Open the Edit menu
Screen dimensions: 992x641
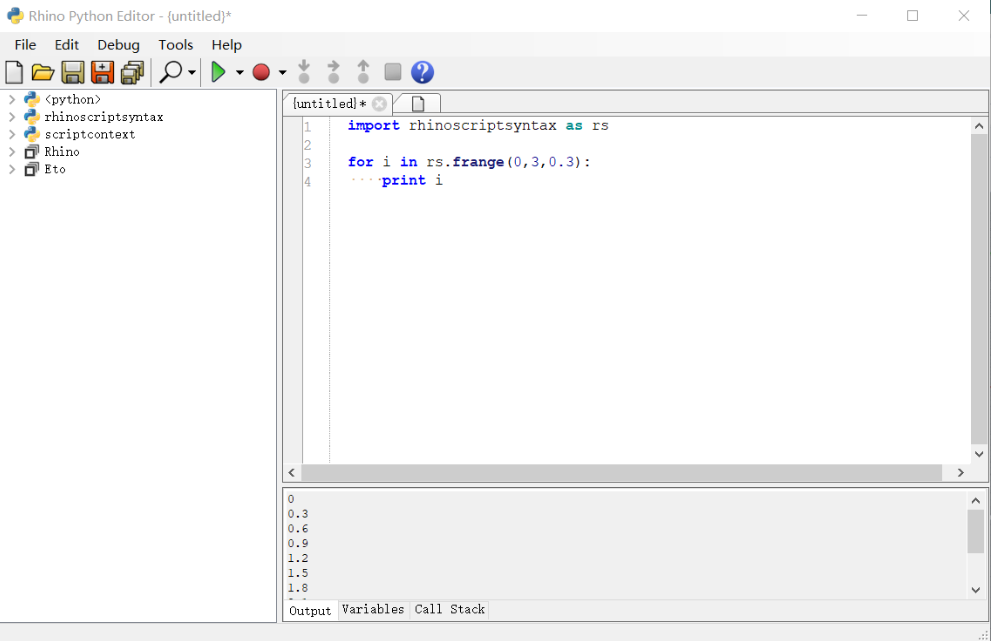pyautogui.click(x=66, y=45)
